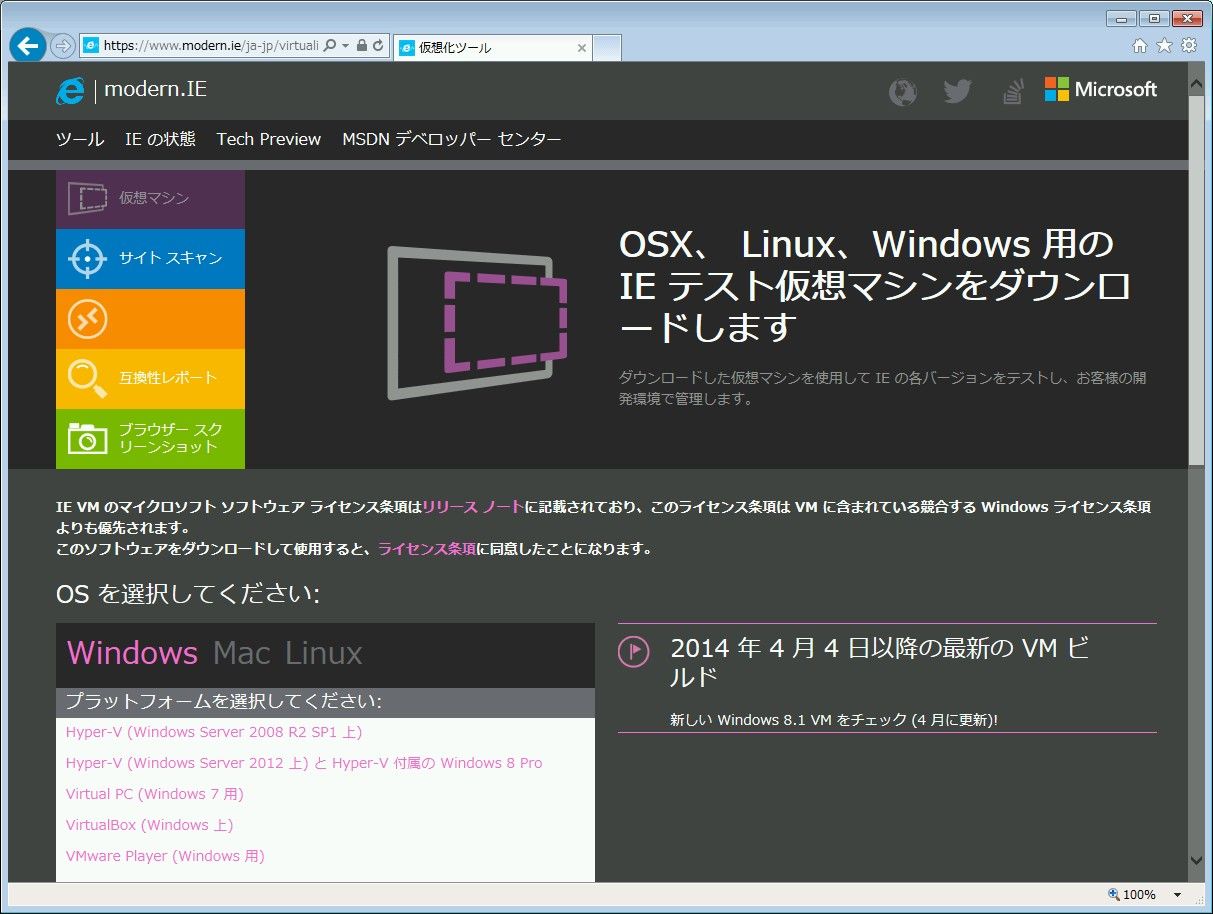
Task: Click the Microsoft logo
Action: [x=1101, y=89]
